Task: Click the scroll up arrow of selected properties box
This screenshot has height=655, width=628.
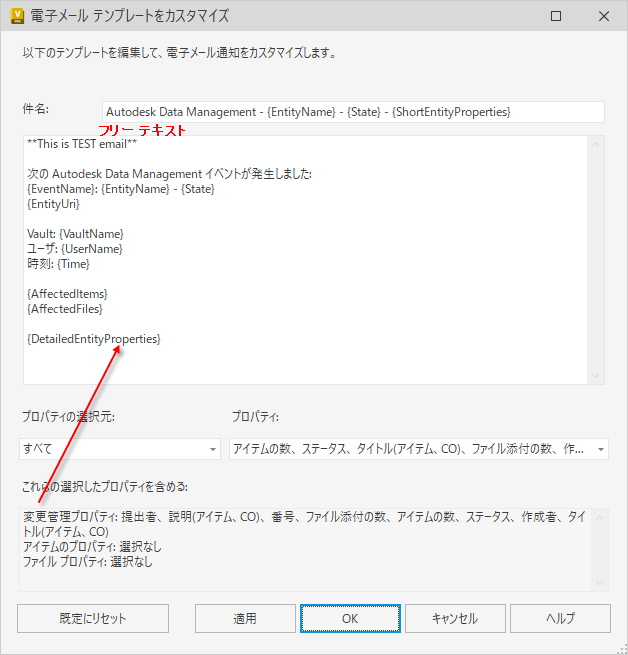Action: pyautogui.click(x=599, y=518)
